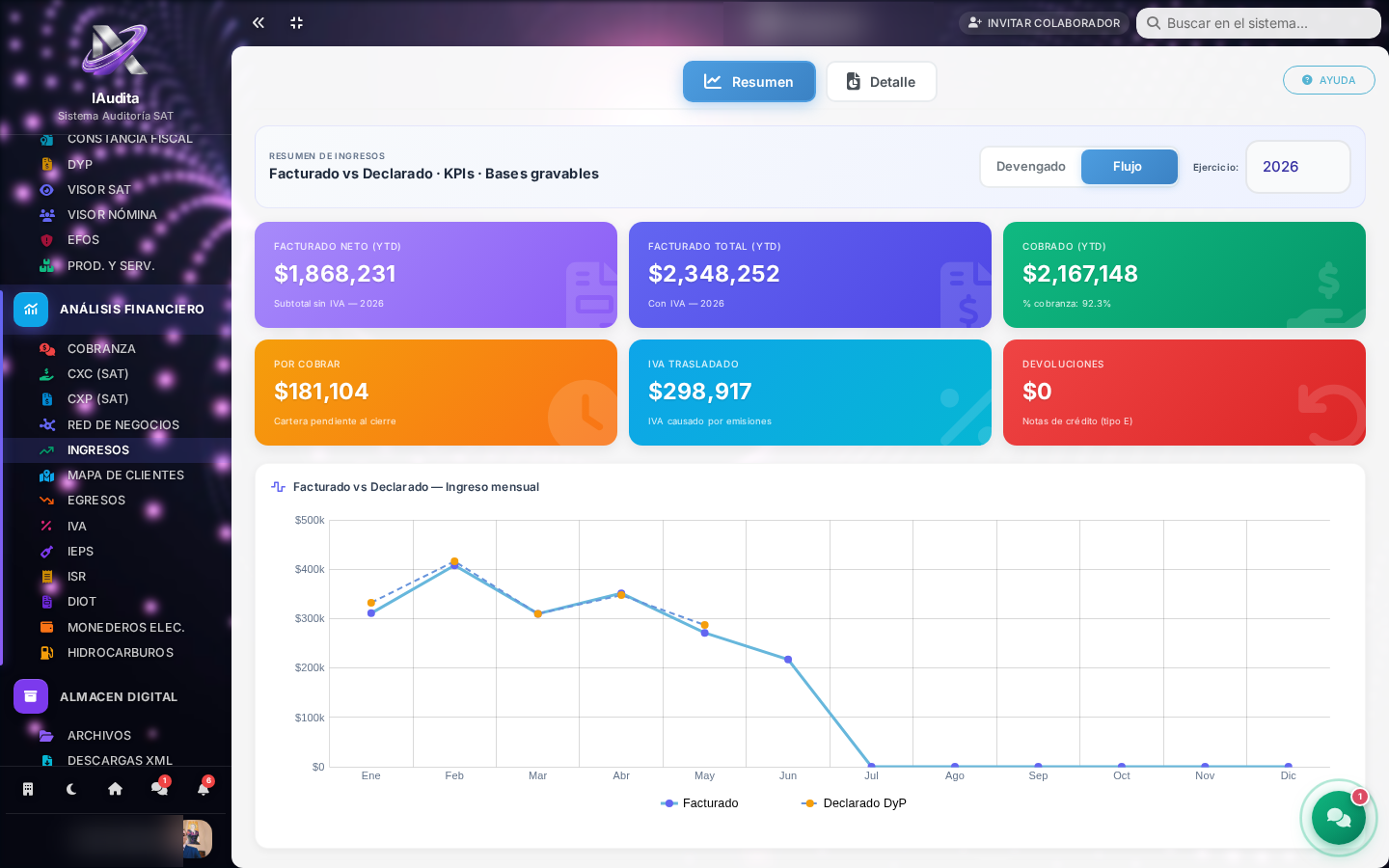Image resolution: width=1389 pixels, height=868 pixels.
Task: Open floating chat bubble button
Action: [1339, 818]
